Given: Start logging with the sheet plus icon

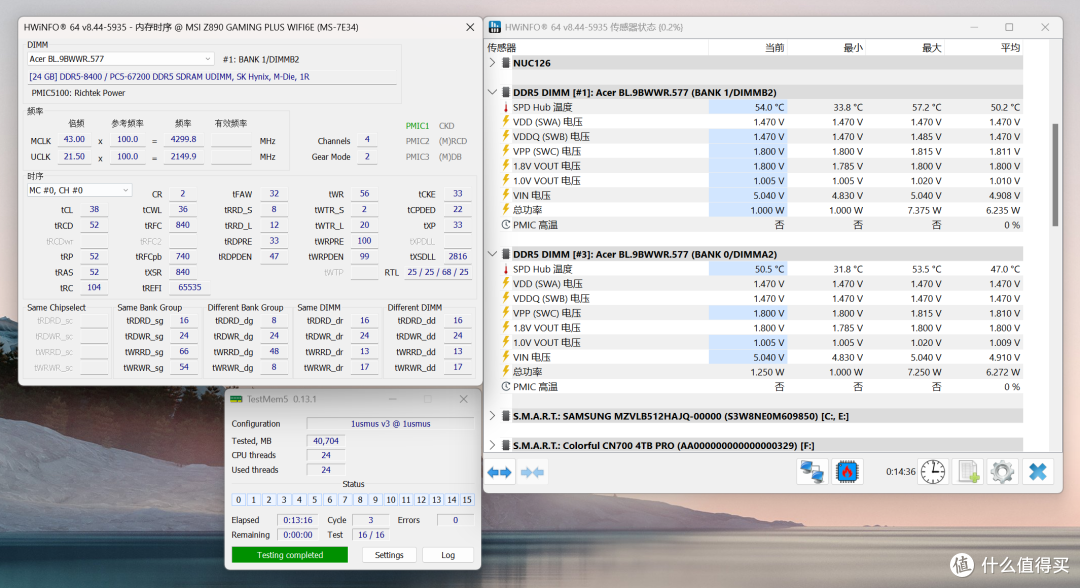Looking at the screenshot, I should click(x=968, y=472).
